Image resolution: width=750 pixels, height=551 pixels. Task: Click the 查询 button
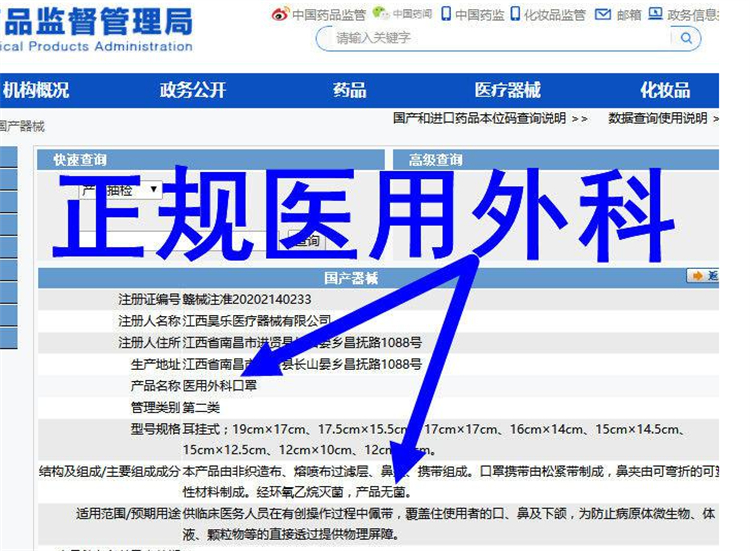tap(306, 241)
